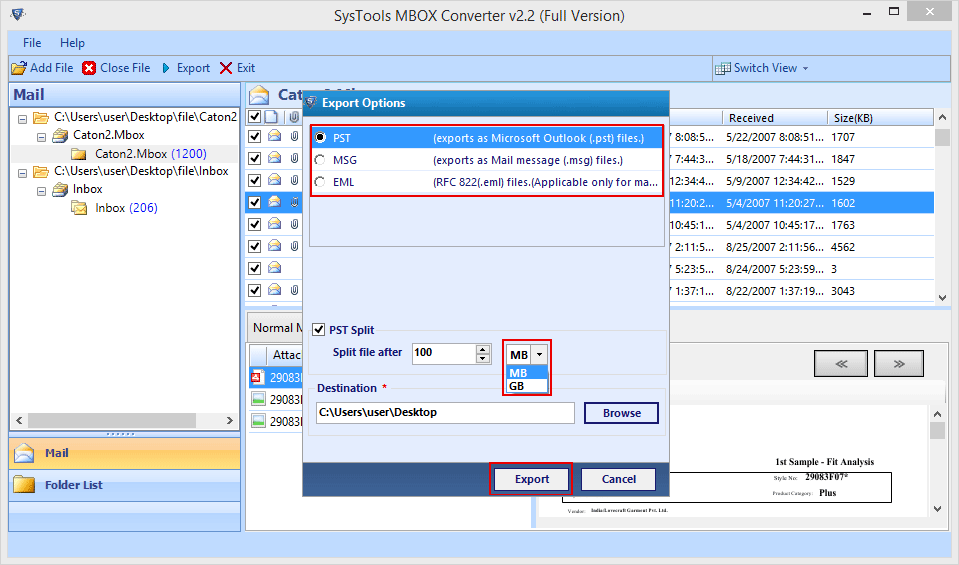
Task: Select the MSG export radio button
Action: tap(320, 160)
